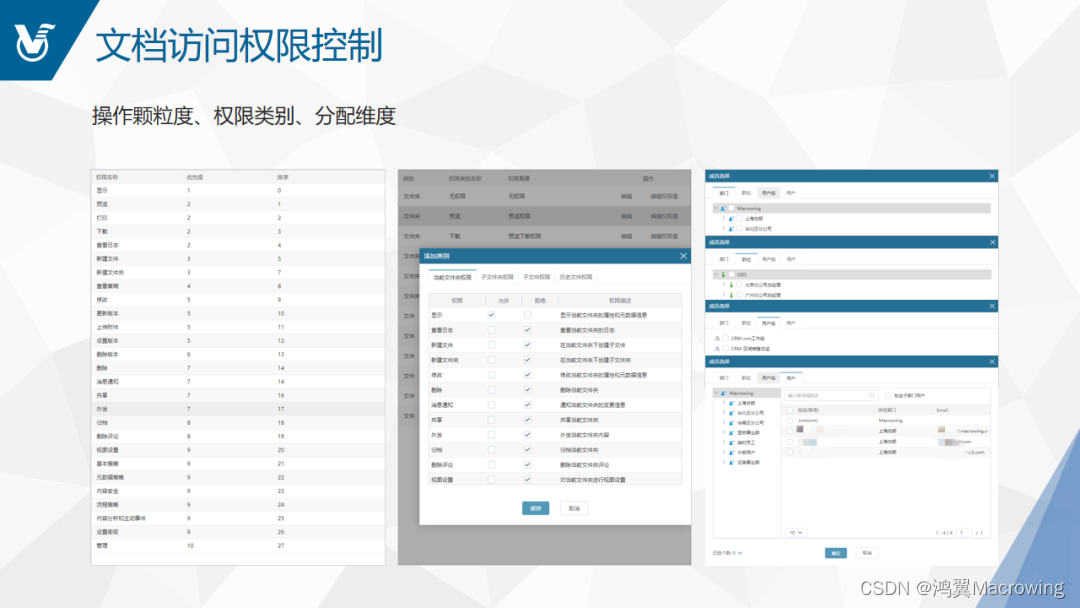
Task: Click 取消 next to the 确定 button
Action: click(867, 553)
